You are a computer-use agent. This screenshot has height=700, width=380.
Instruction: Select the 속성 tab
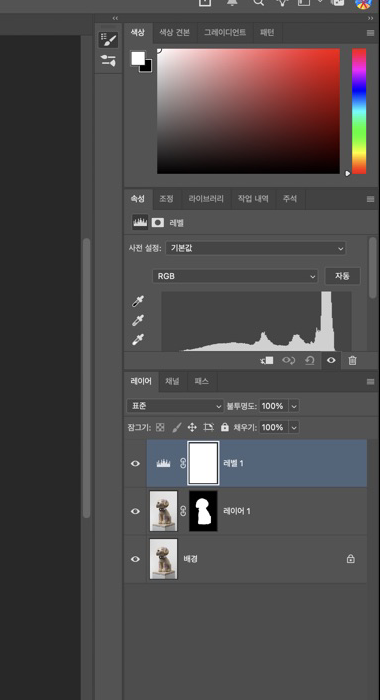click(x=138, y=199)
